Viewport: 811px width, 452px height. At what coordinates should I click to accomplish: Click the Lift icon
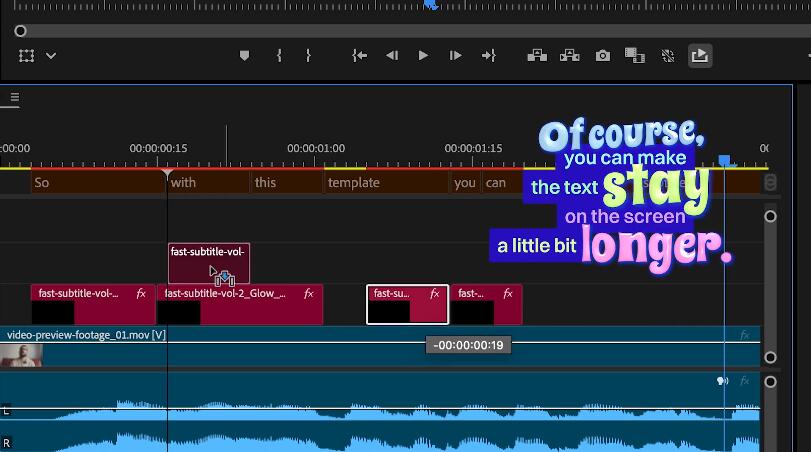pos(537,56)
